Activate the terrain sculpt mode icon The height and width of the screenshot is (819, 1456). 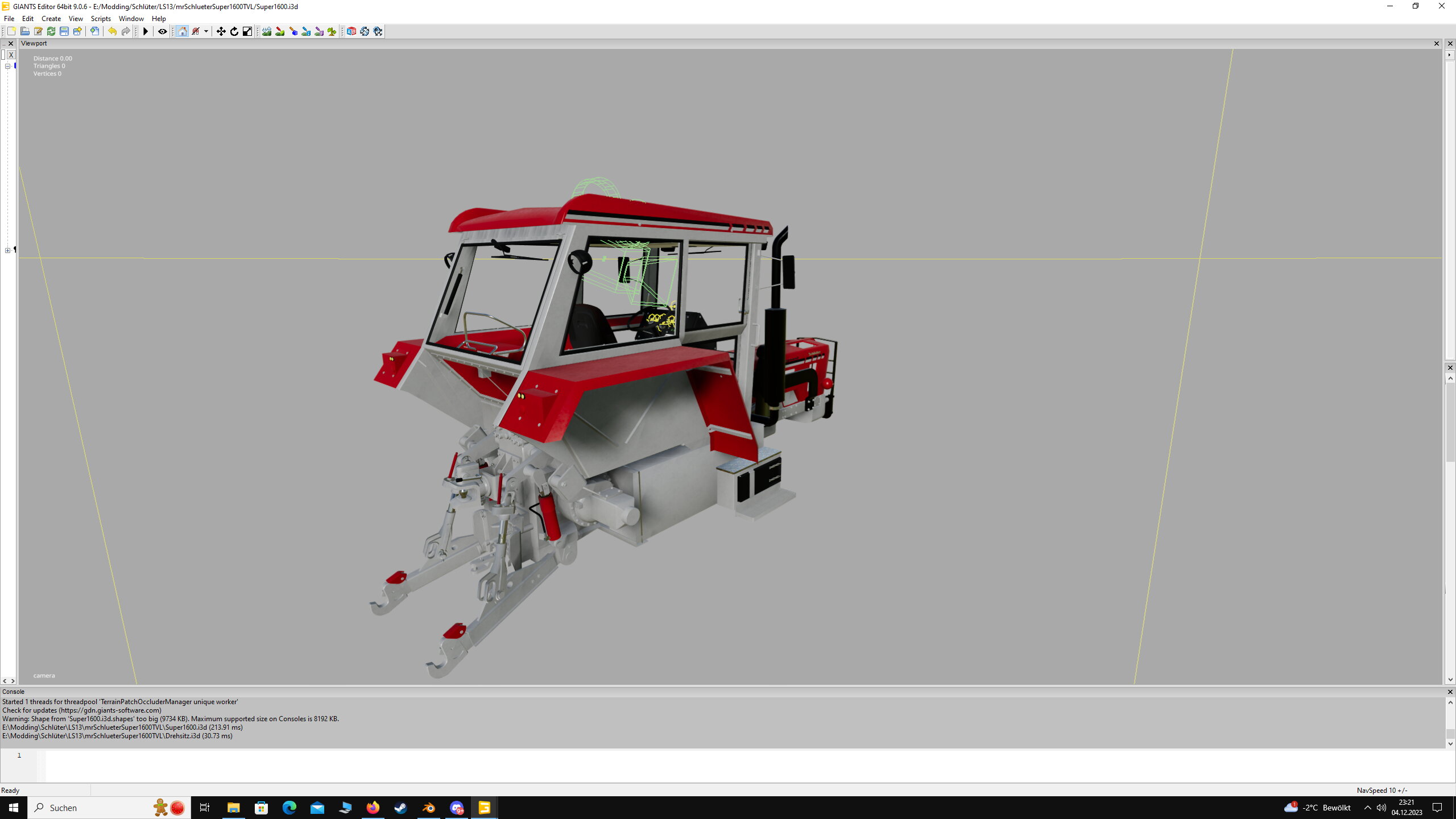pyautogui.click(x=267, y=31)
